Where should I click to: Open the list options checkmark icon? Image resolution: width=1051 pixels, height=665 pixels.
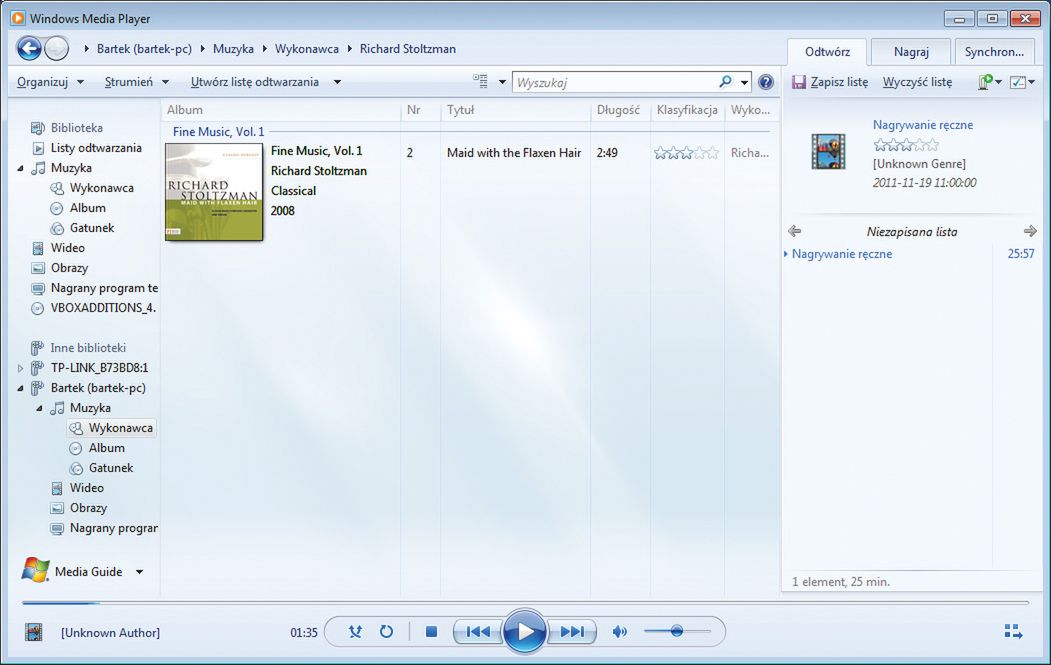1017,82
